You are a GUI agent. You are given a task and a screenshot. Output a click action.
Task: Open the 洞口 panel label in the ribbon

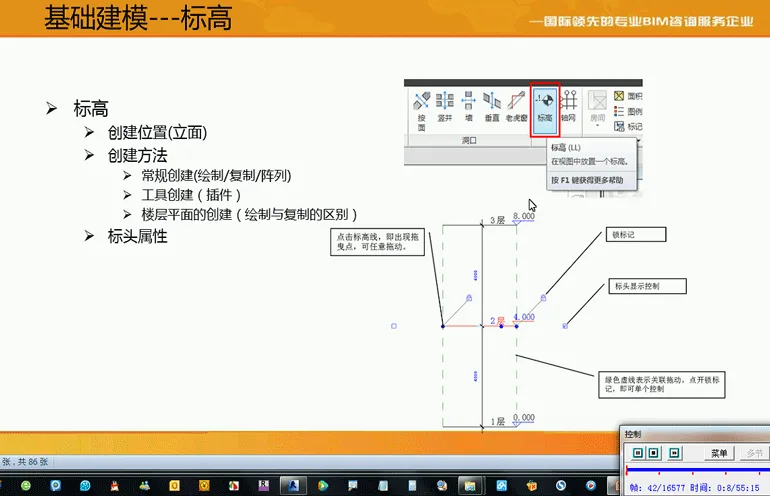[x=469, y=140]
